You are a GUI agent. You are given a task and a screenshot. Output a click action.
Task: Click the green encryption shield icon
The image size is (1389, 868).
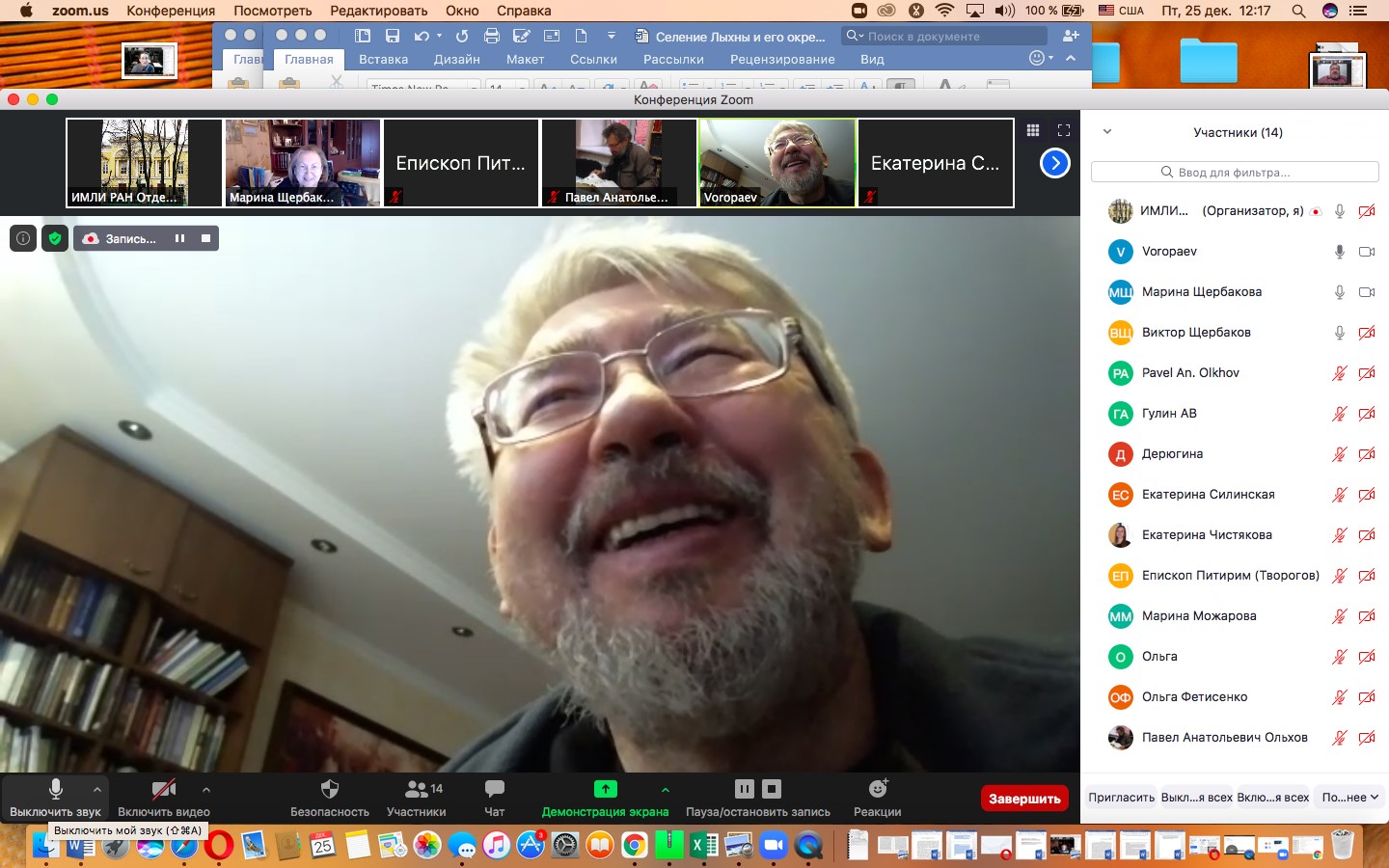click(55, 238)
